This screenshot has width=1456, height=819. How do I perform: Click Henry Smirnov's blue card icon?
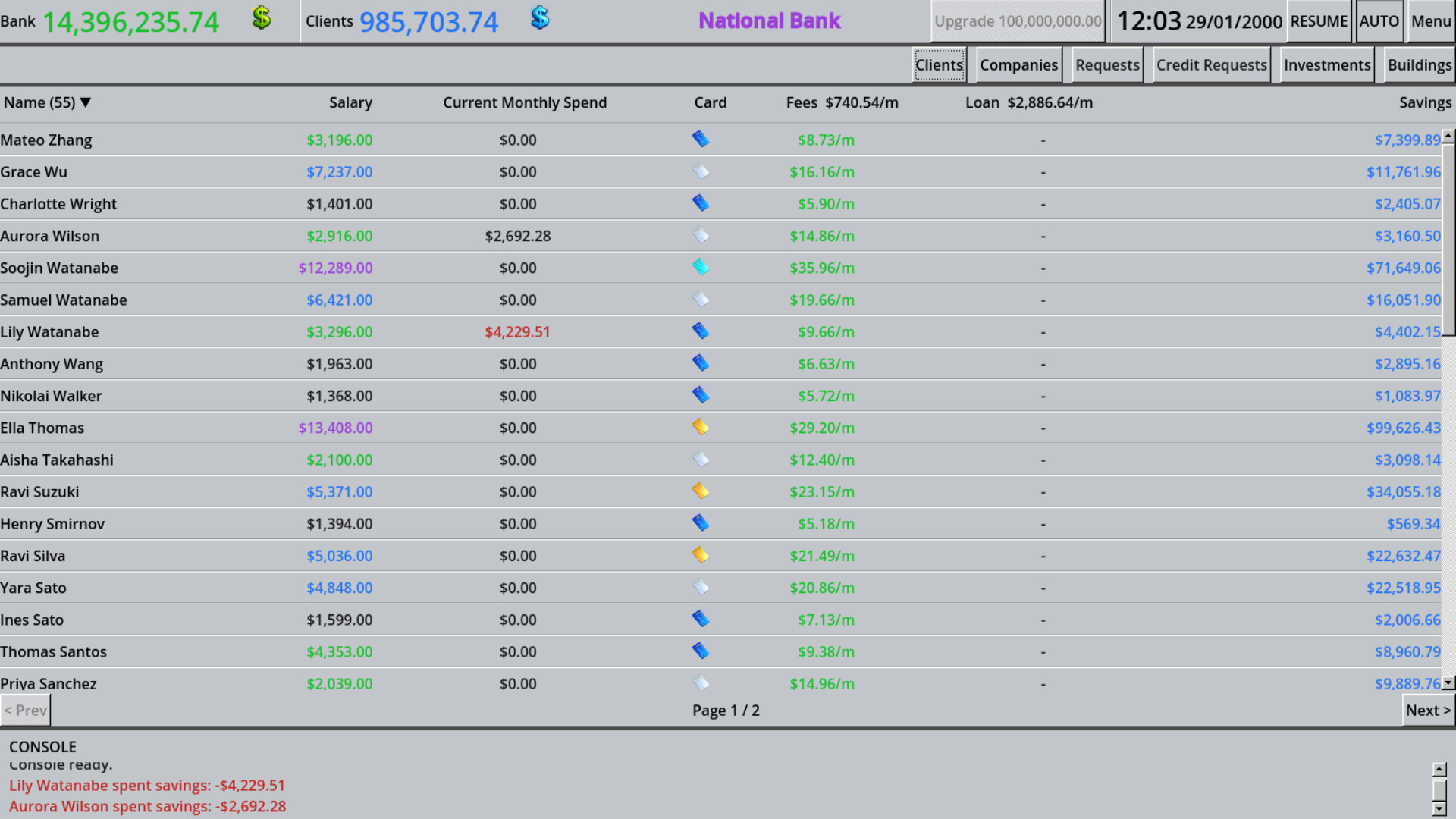(x=701, y=522)
